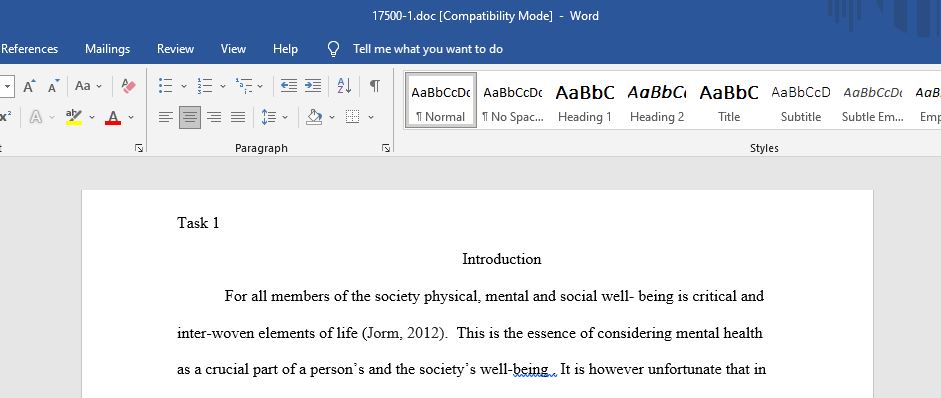Screen dimensions: 941x398
Task: Justify paragraph text
Action: point(238,117)
